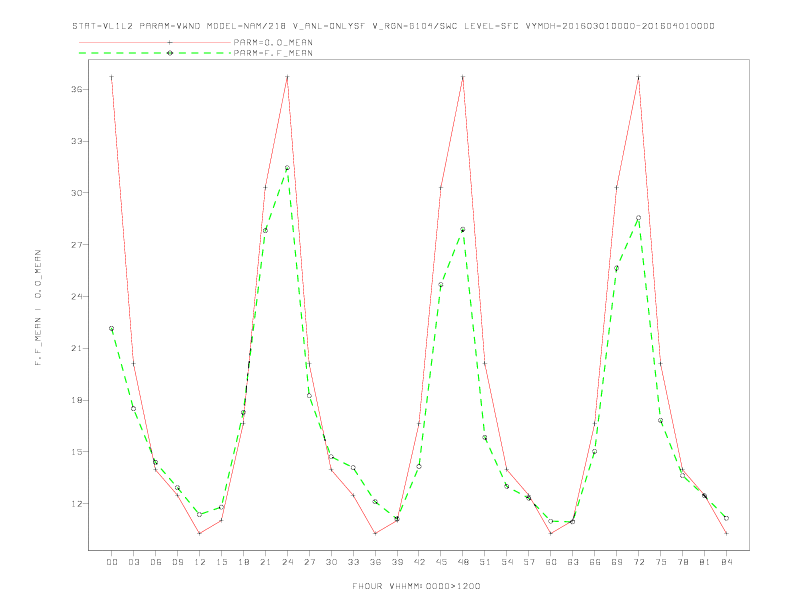Image resolution: width=792 pixels, height=612 pixels.
Task: Click the green forecast peak at hour 24
Action: pos(287,168)
